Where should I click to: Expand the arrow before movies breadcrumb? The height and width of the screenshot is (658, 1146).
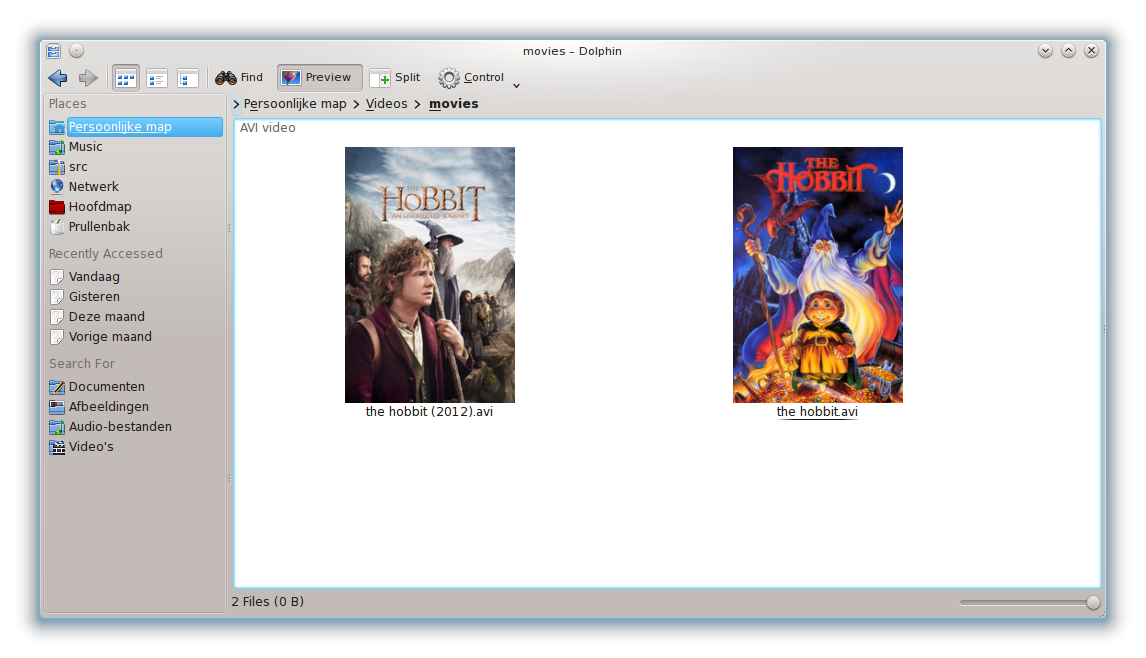tap(417, 105)
